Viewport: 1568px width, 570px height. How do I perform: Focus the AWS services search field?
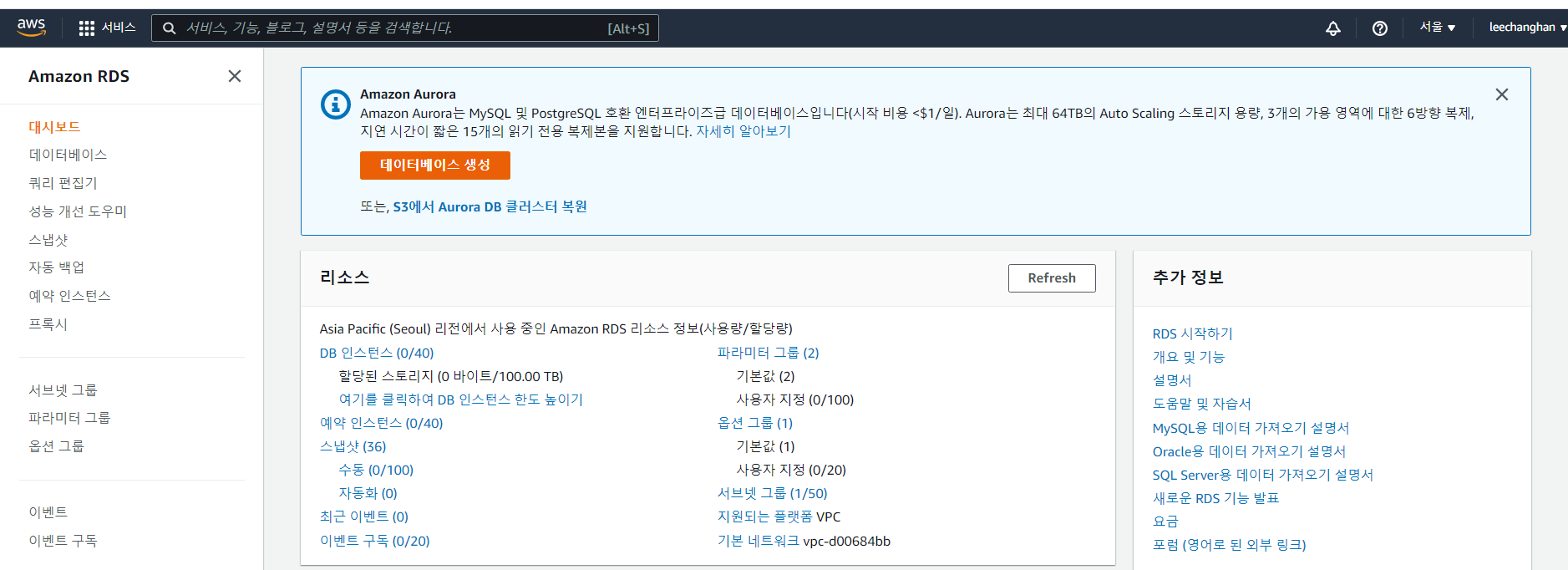pyautogui.click(x=405, y=28)
